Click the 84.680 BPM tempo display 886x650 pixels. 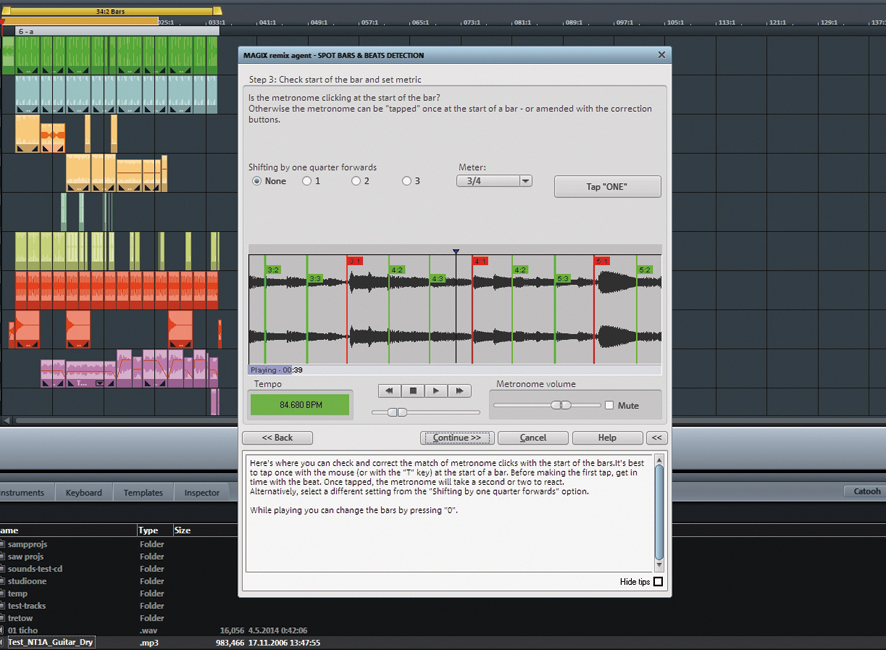point(300,405)
